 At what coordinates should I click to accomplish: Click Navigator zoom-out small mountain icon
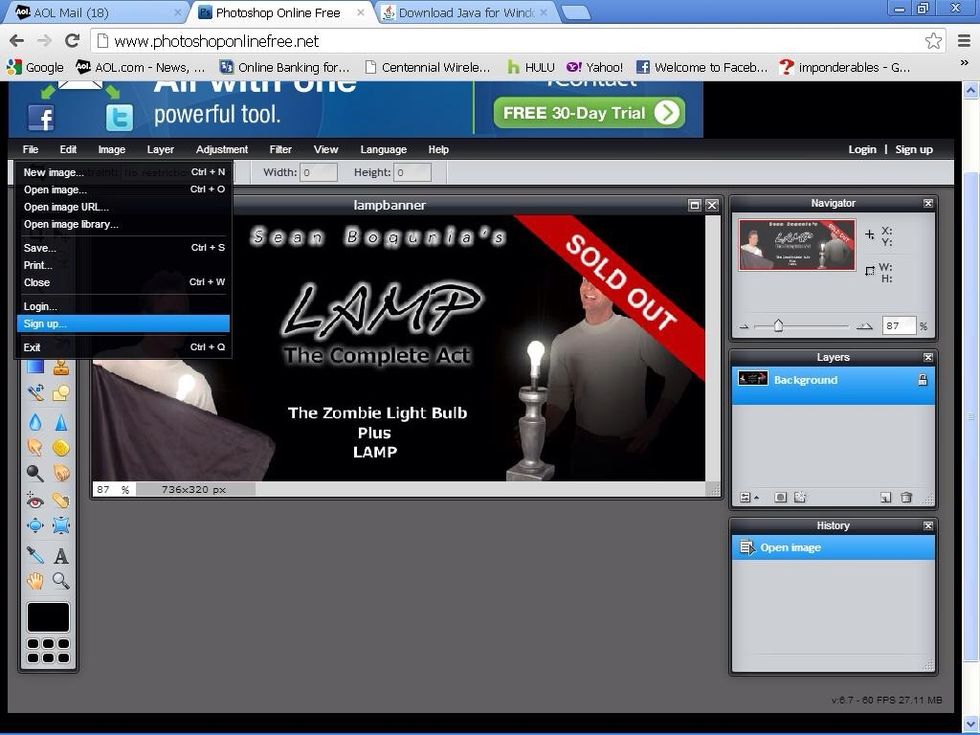pos(744,326)
